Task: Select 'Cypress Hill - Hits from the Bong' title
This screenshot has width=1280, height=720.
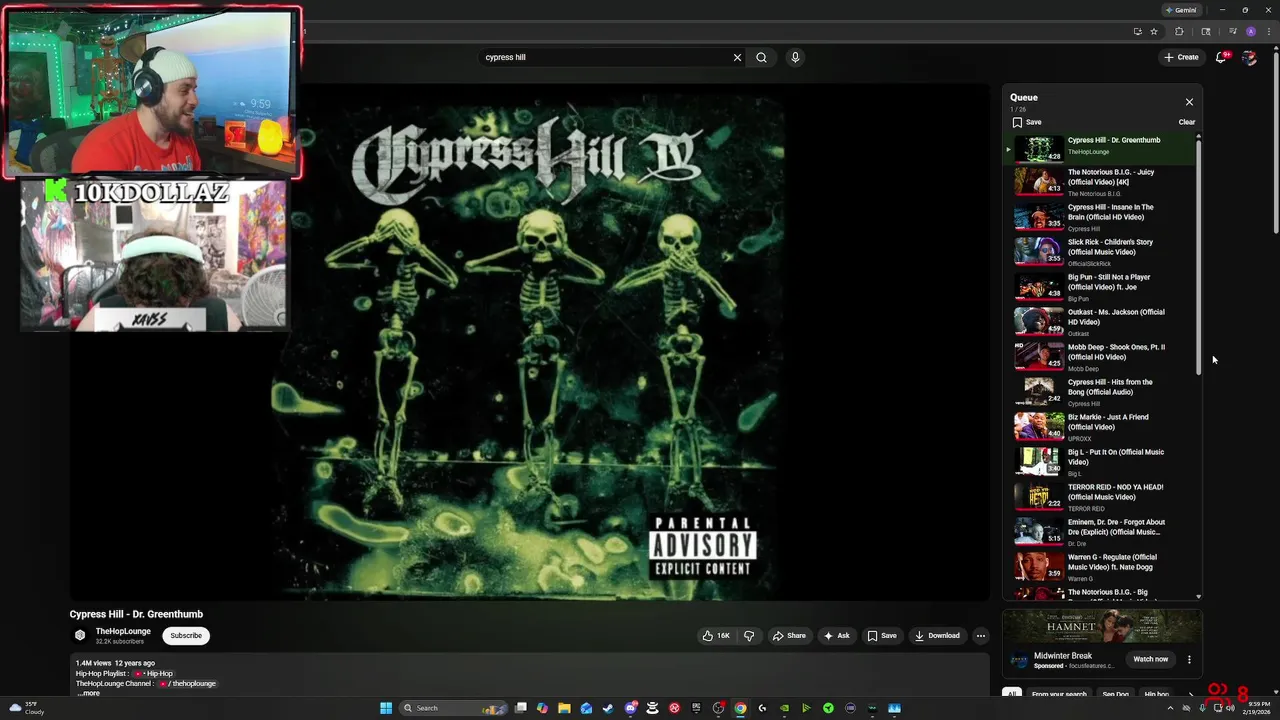Action: [1110, 387]
